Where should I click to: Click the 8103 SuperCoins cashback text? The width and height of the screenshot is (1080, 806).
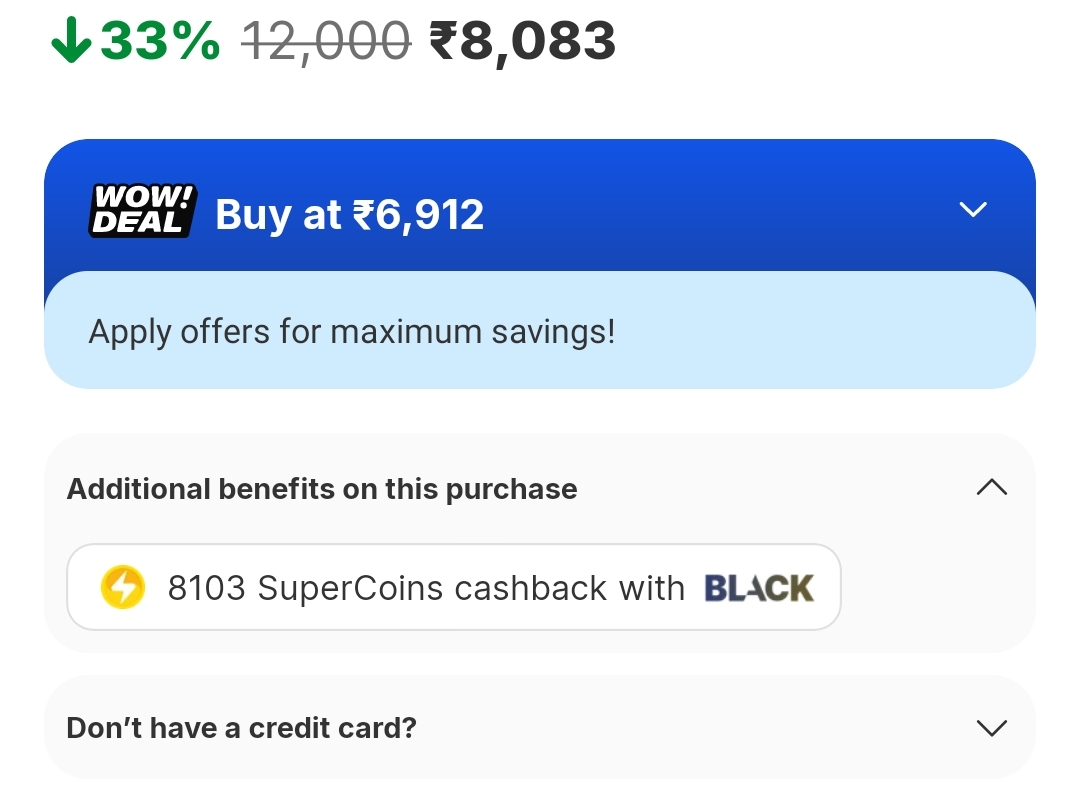pos(305,588)
